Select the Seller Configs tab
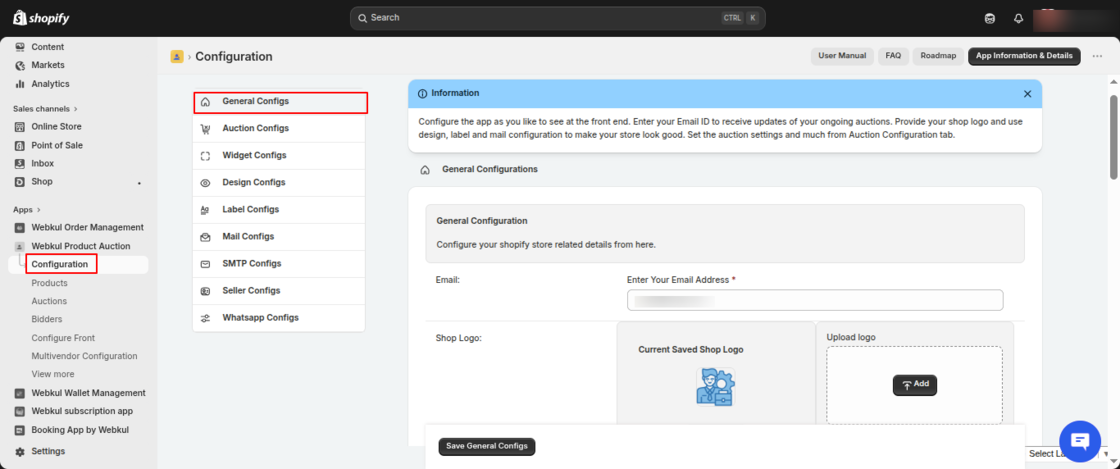This screenshot has height=469, width=1120. 279,291
